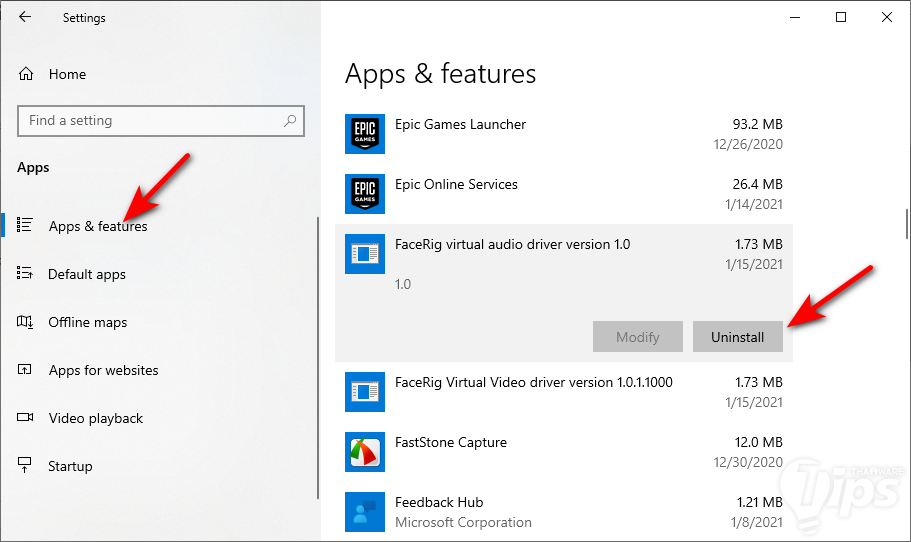This screenshot has height=542, width=911.
Task: Click the 12/30/2020 install date
Action: click(748, 462)
